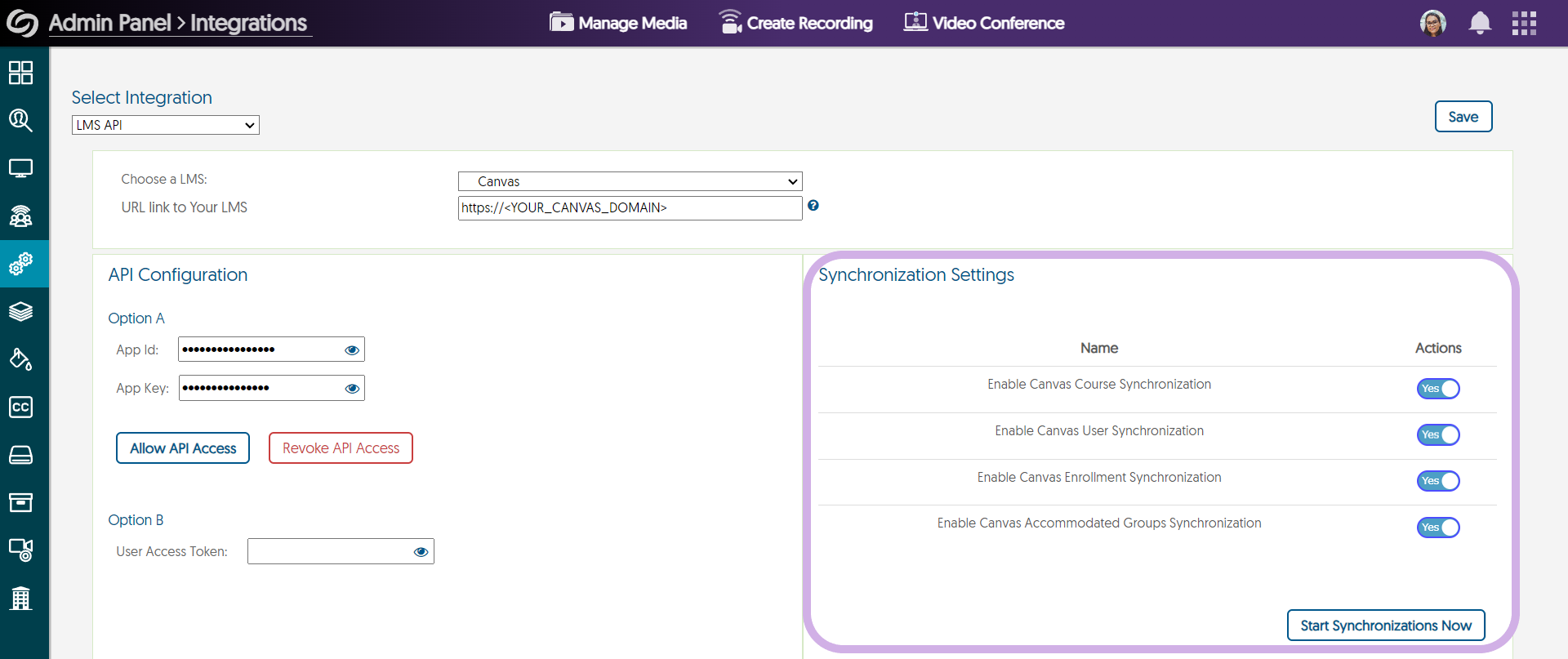Open the users group sidebar icon

(x=20, y=216)
